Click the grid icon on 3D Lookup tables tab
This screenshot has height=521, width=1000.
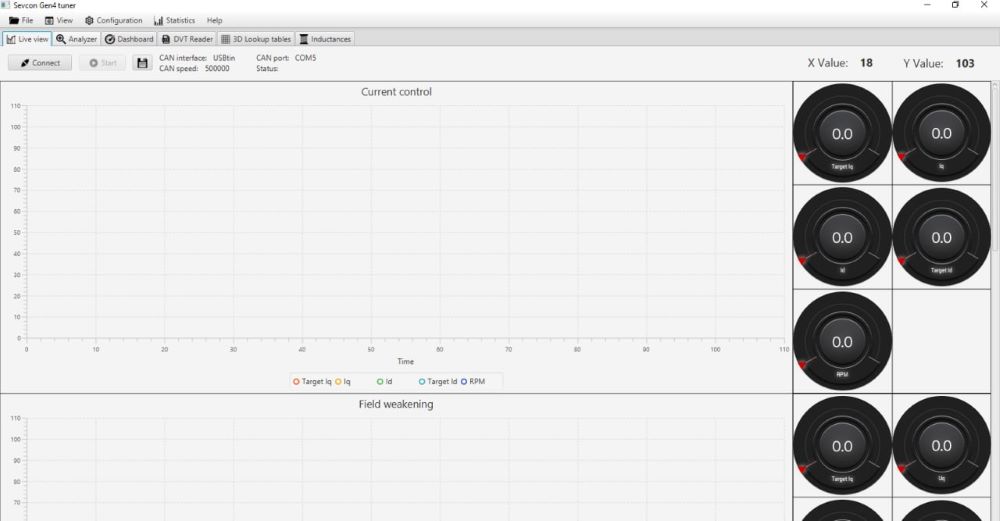[225, 39]
